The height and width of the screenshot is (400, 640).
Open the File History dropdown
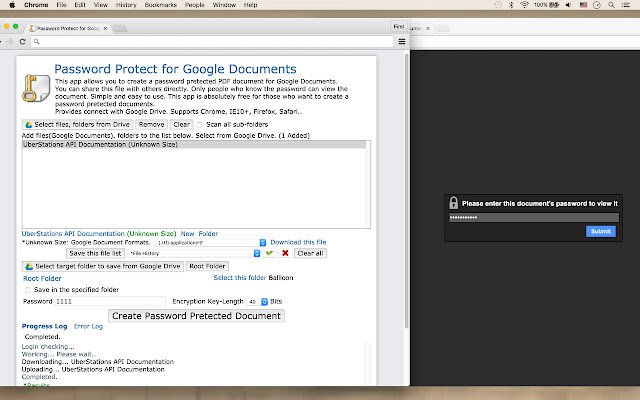[194, 253]
